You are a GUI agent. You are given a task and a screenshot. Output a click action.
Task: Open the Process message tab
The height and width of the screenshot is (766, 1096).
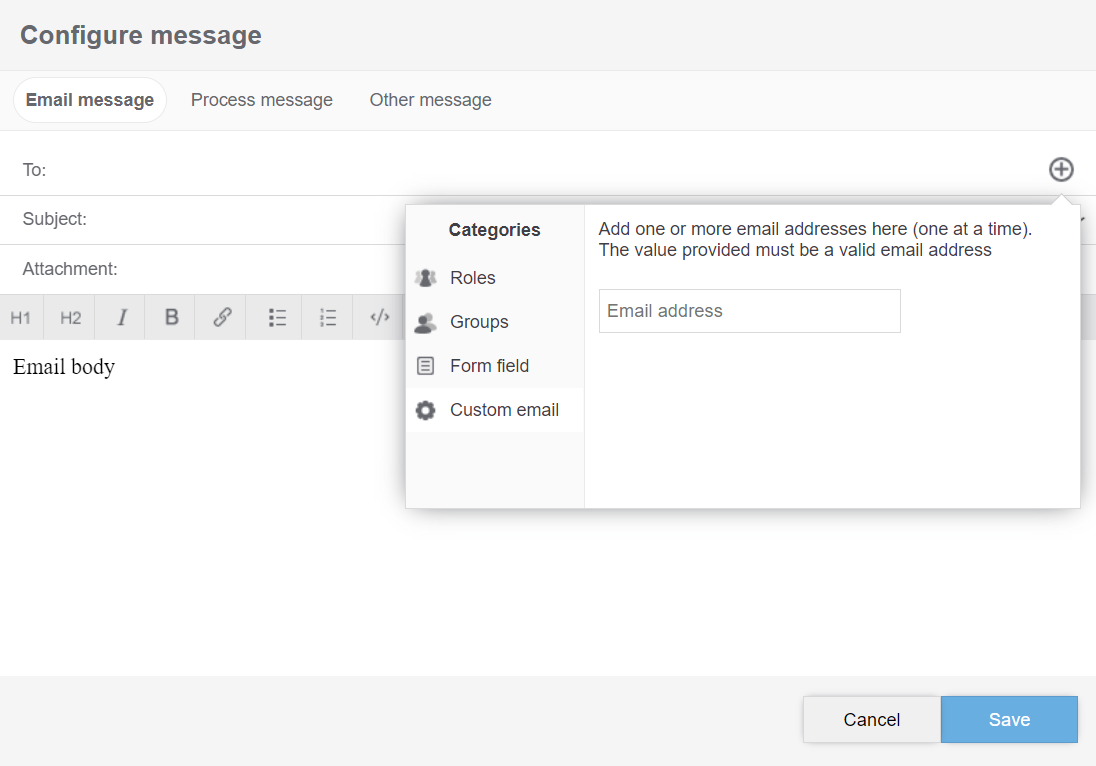coord(262,100)
